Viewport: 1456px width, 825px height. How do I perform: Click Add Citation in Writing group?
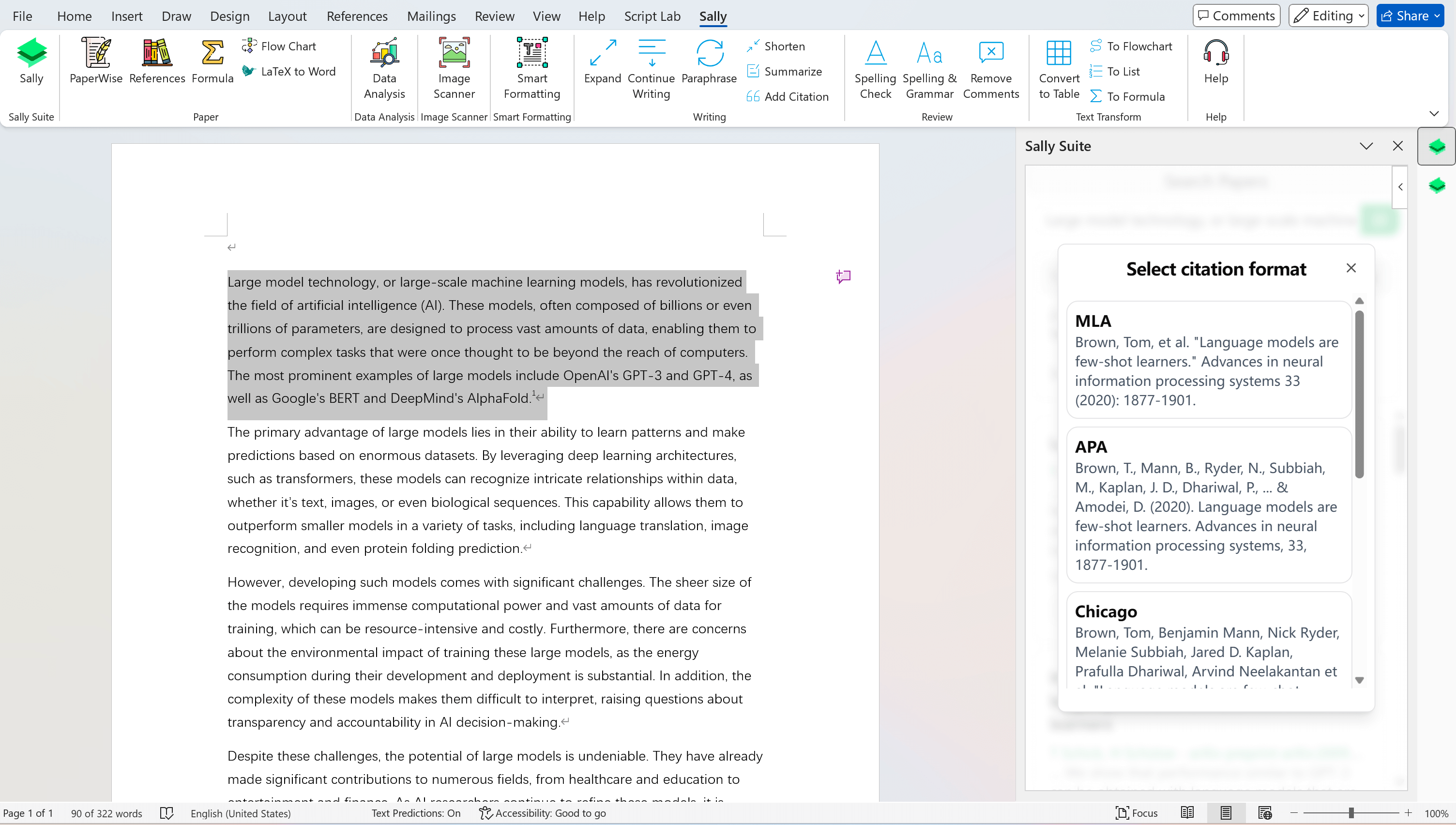click(787, 96)
